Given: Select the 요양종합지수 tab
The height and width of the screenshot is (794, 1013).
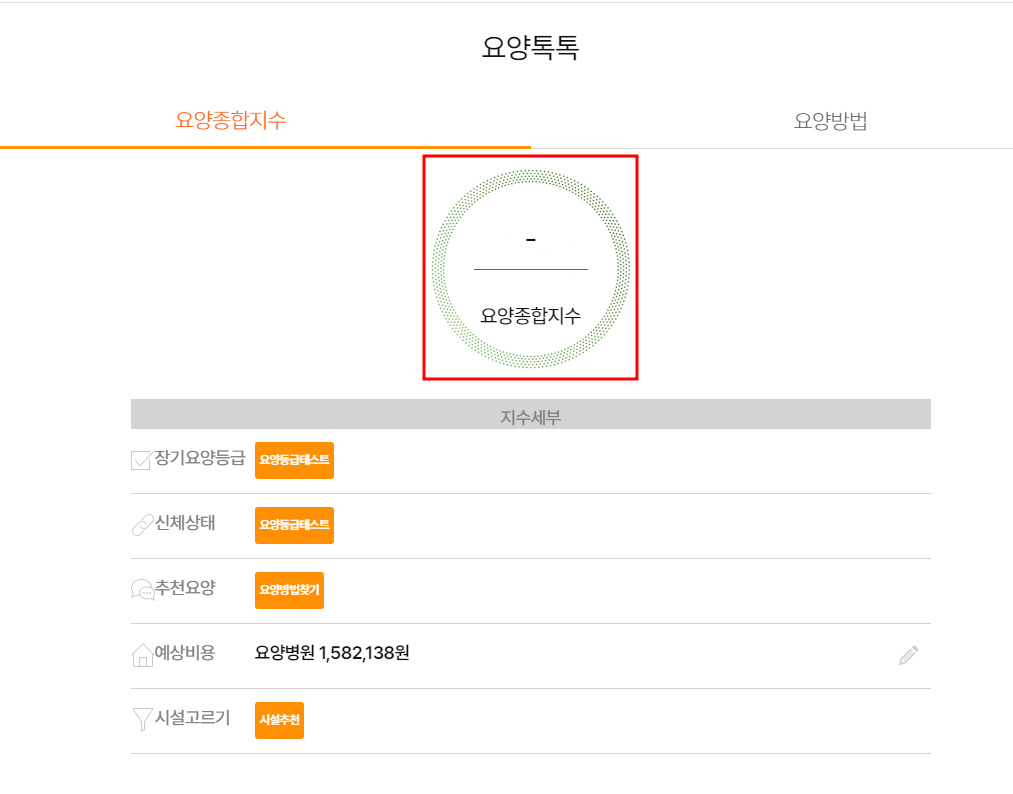Looking at the screenshot, I should coord(231,120).
